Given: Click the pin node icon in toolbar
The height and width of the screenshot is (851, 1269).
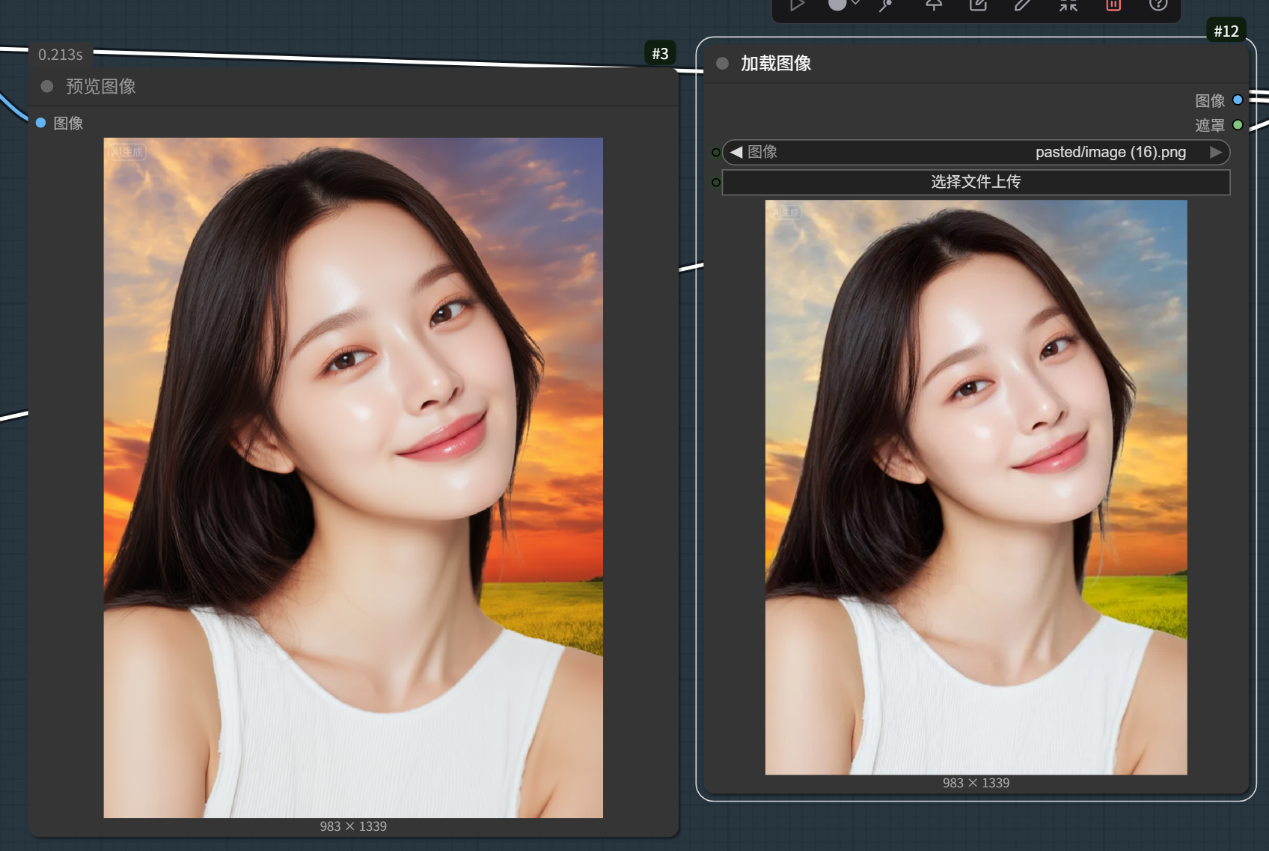Looking at the screenshot, I should [933, 5].
